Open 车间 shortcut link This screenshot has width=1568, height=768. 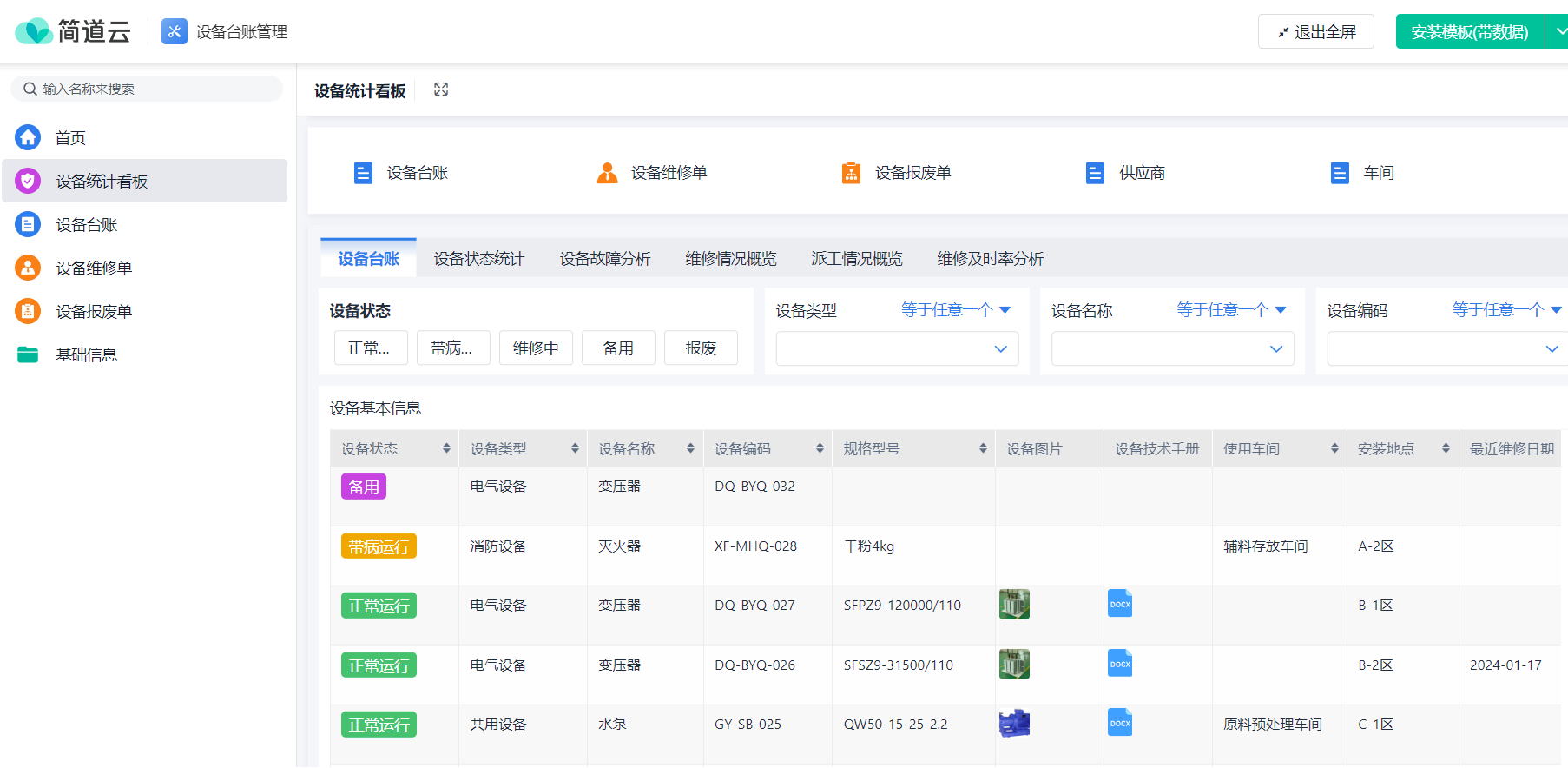click(x=1379, y=173)
